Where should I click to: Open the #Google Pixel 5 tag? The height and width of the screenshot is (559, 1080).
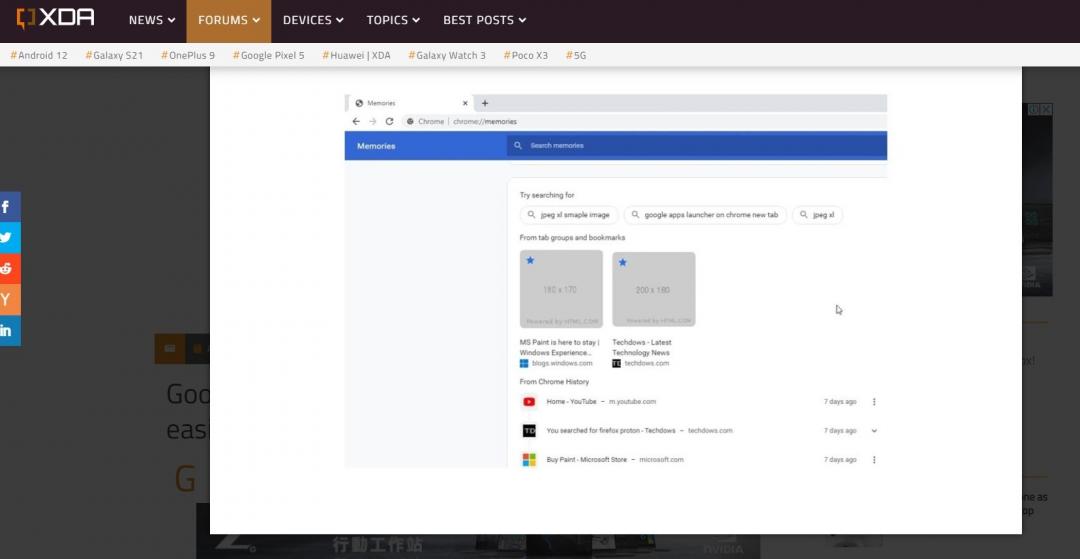click(269, 55)
